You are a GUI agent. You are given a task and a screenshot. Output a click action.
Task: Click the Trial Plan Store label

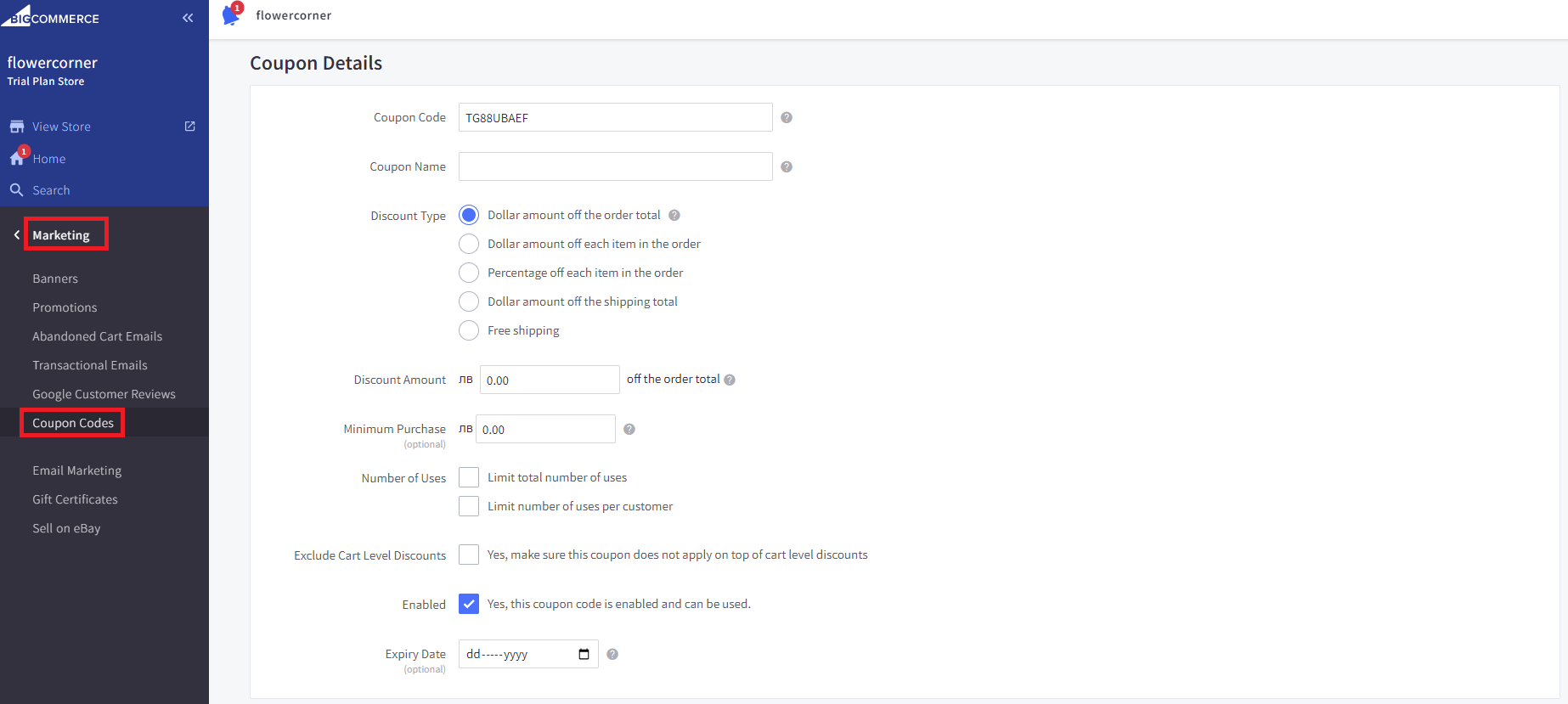pos(46,82)
